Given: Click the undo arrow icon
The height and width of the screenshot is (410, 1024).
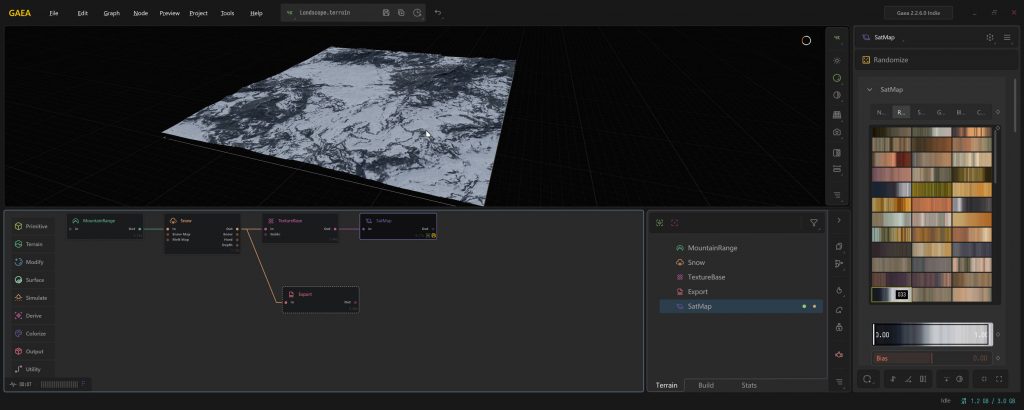Looking at the screenshot, I should 438,13.
